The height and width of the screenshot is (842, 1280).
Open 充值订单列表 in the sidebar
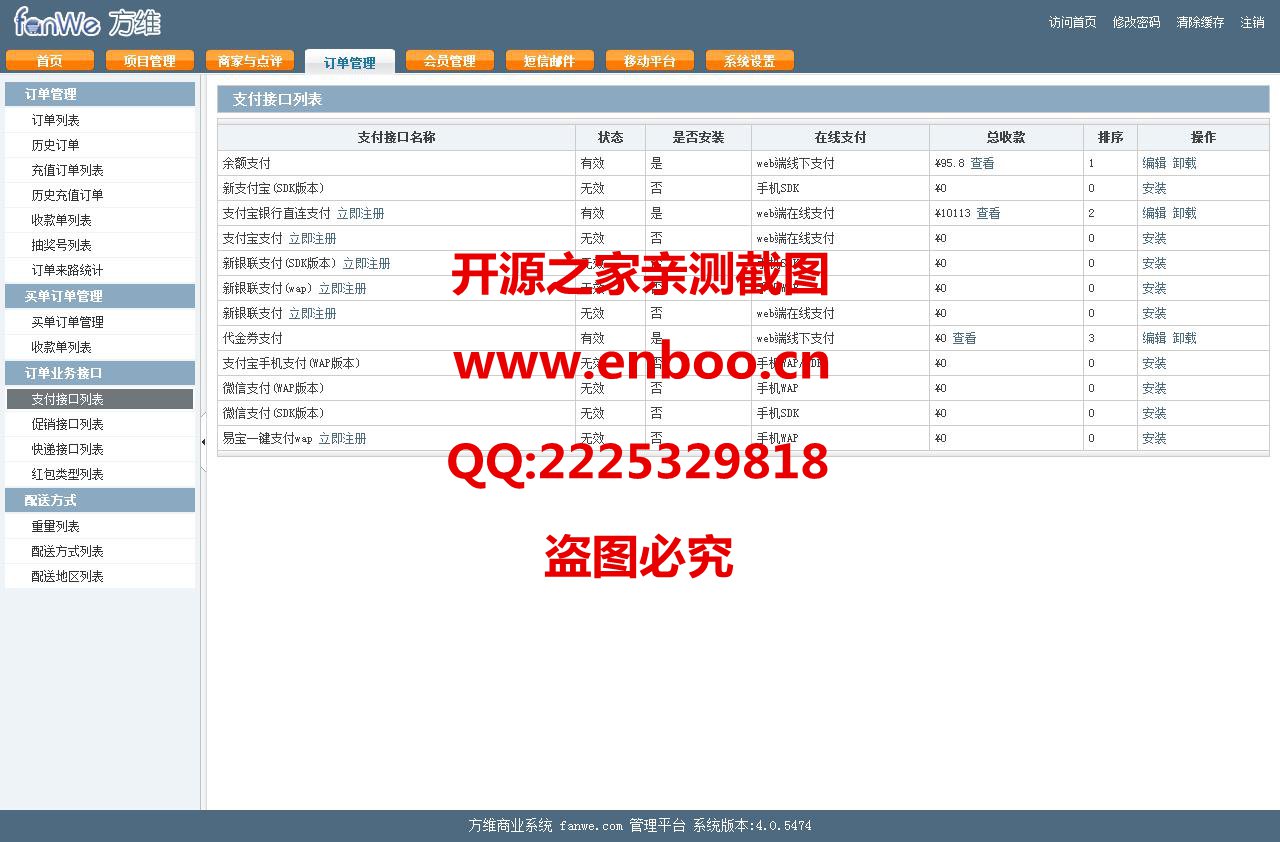(68, 170)
